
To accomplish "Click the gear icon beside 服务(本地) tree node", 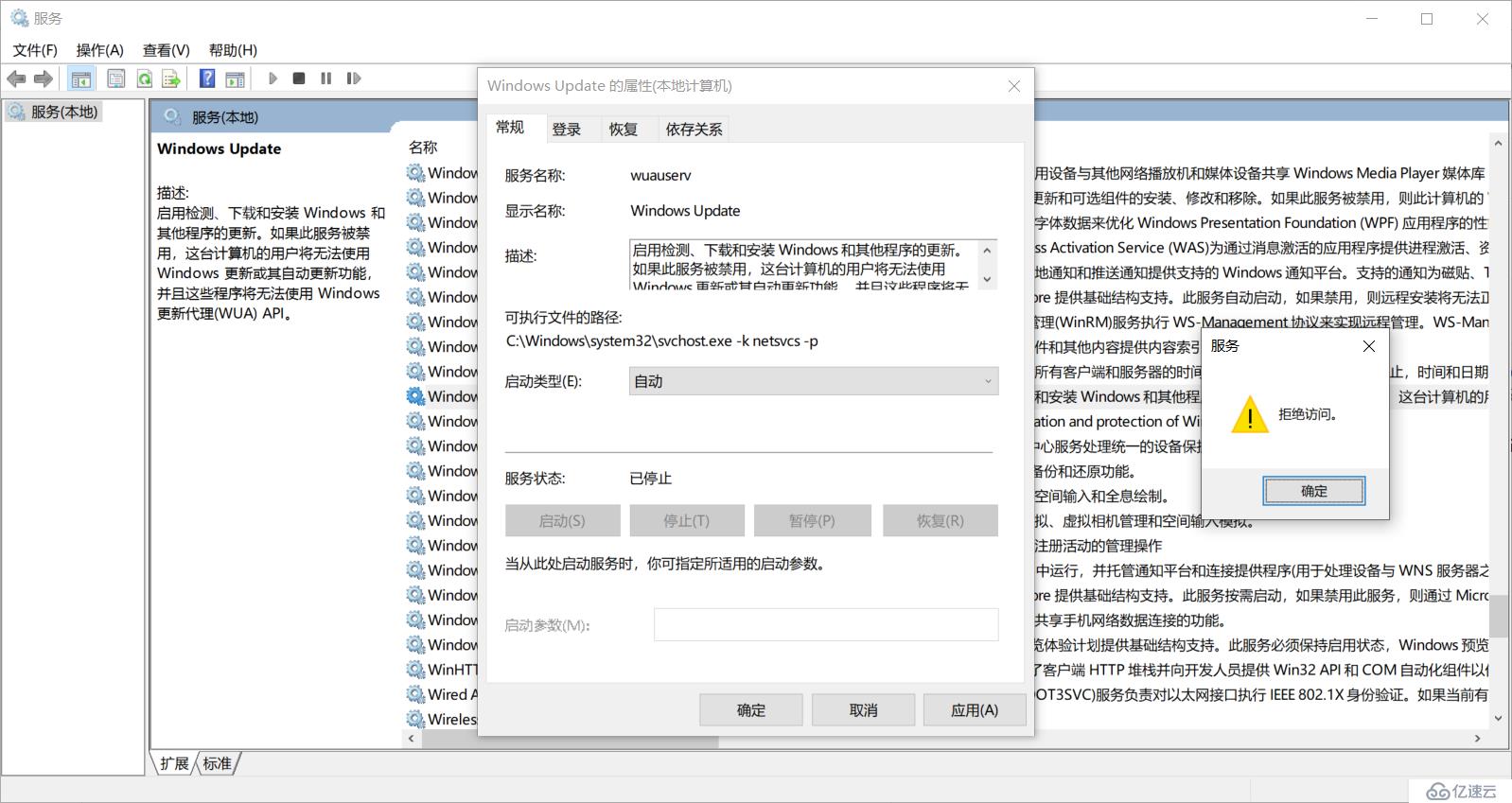I will click(17, 112).
